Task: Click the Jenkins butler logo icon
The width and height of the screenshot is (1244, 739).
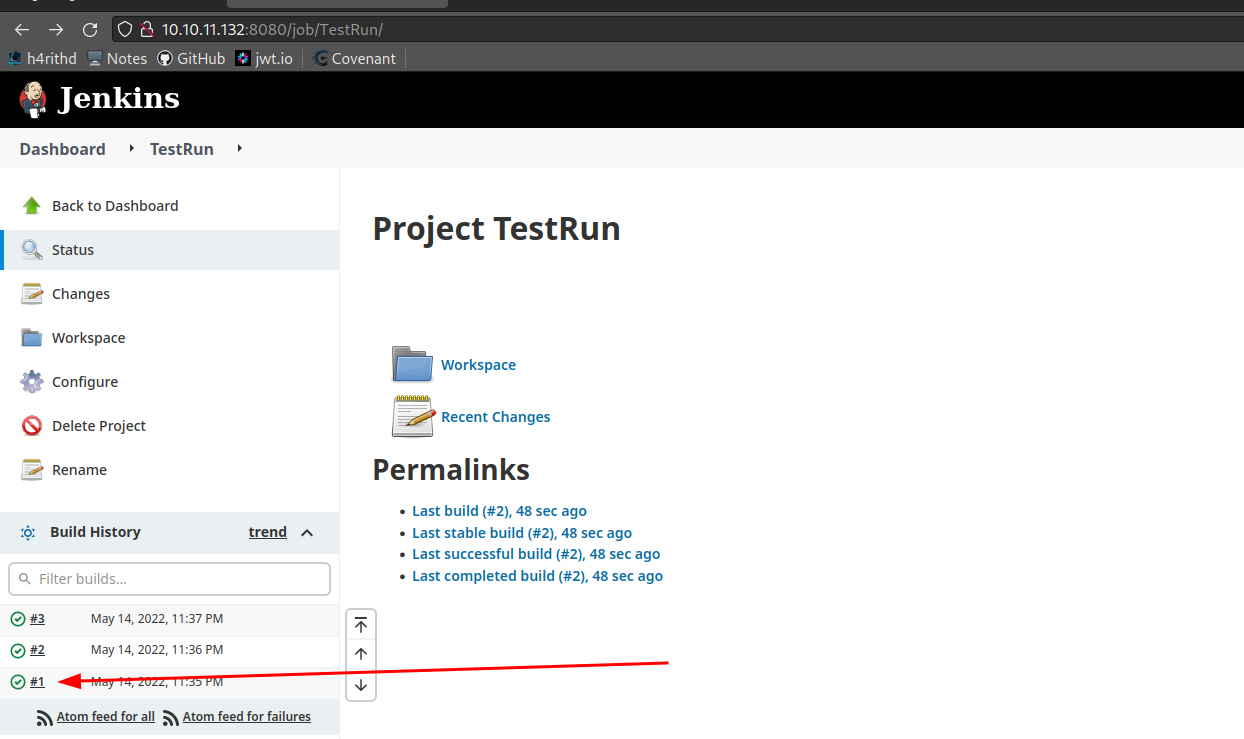Action: coord(33,99)
